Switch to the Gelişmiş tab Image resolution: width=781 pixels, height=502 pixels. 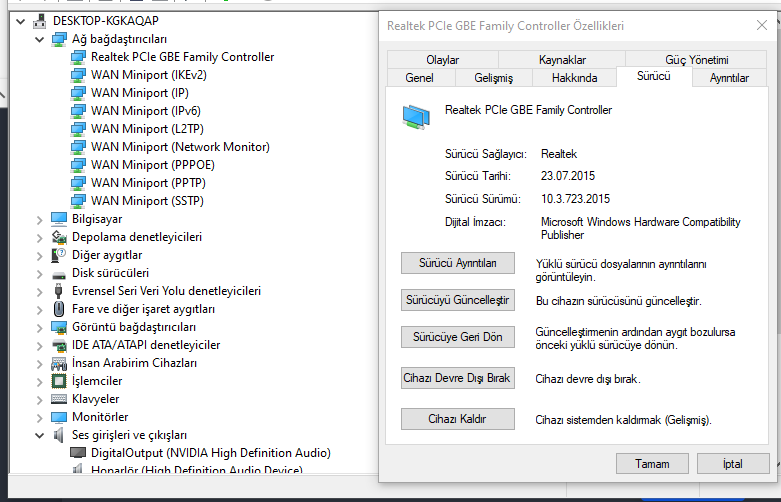point(492,77)
